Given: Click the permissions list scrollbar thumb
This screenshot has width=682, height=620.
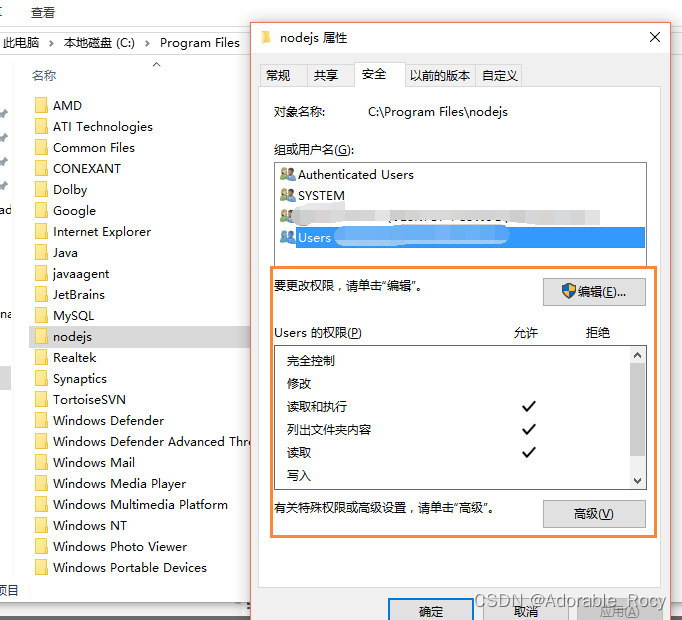Looking at the screenshot, I should click(x=638, y=409).
